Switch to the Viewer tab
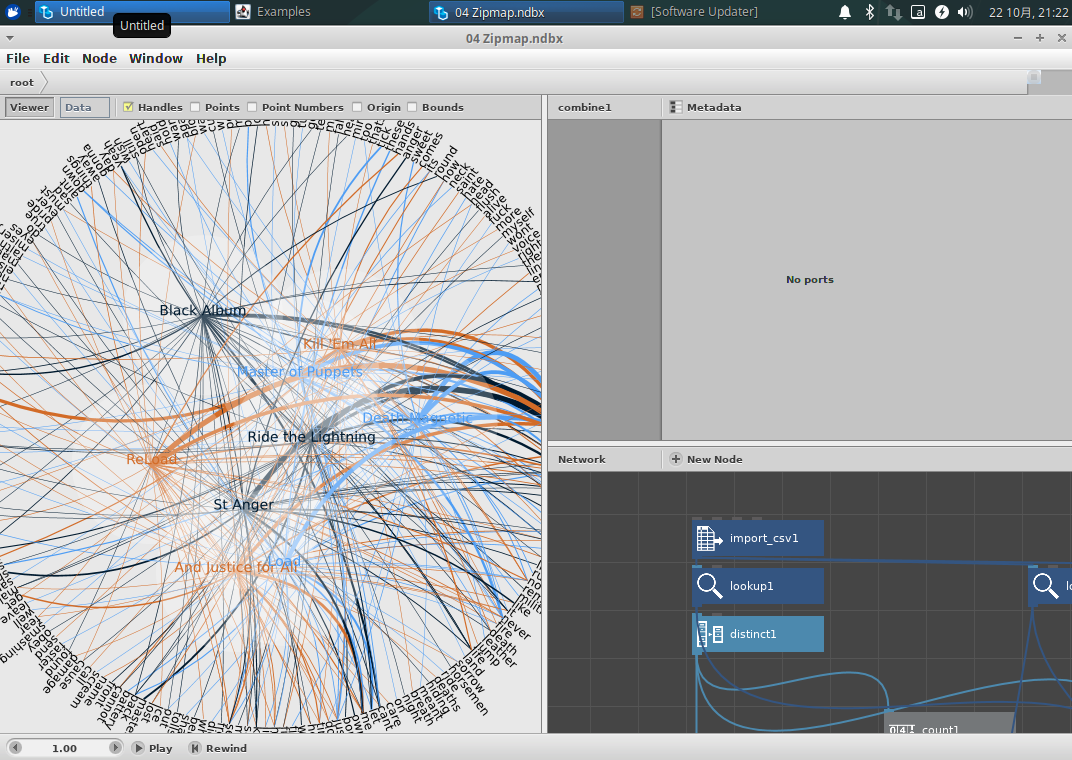The width and height of the screenshot is (1072, 760). tap(29, 107)
